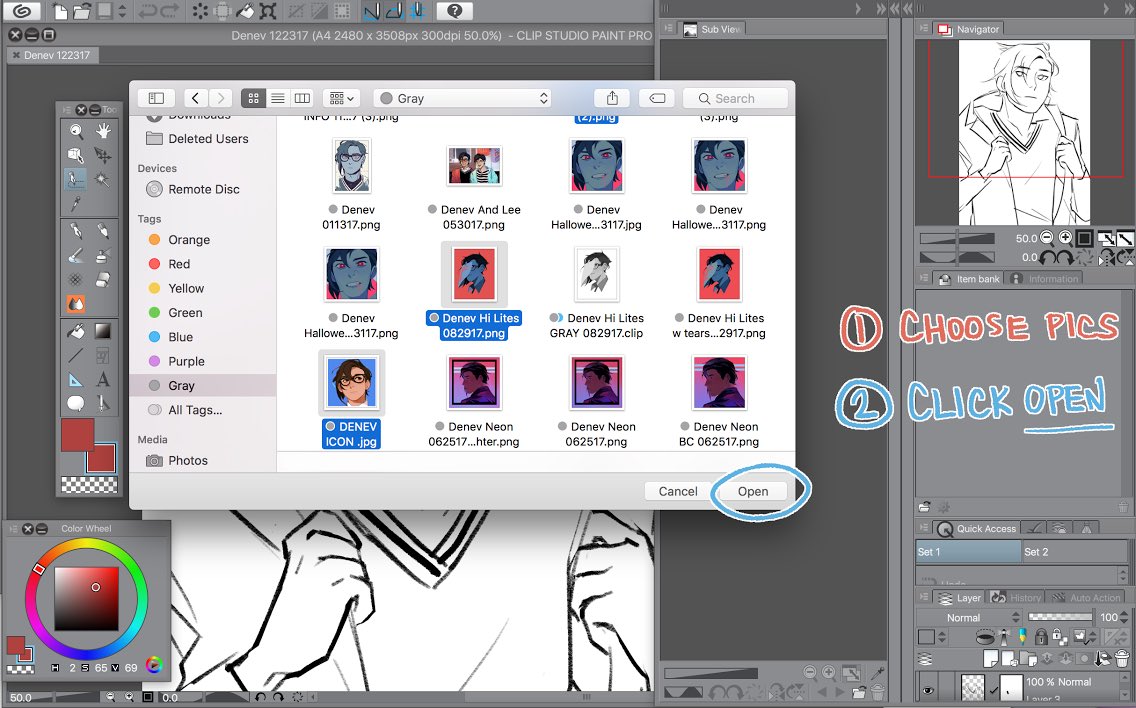This screenshot has height=708, width=1136.
Task: Toggle Layer 3 visibility eye icon
Action: click(x=927, y=690)
